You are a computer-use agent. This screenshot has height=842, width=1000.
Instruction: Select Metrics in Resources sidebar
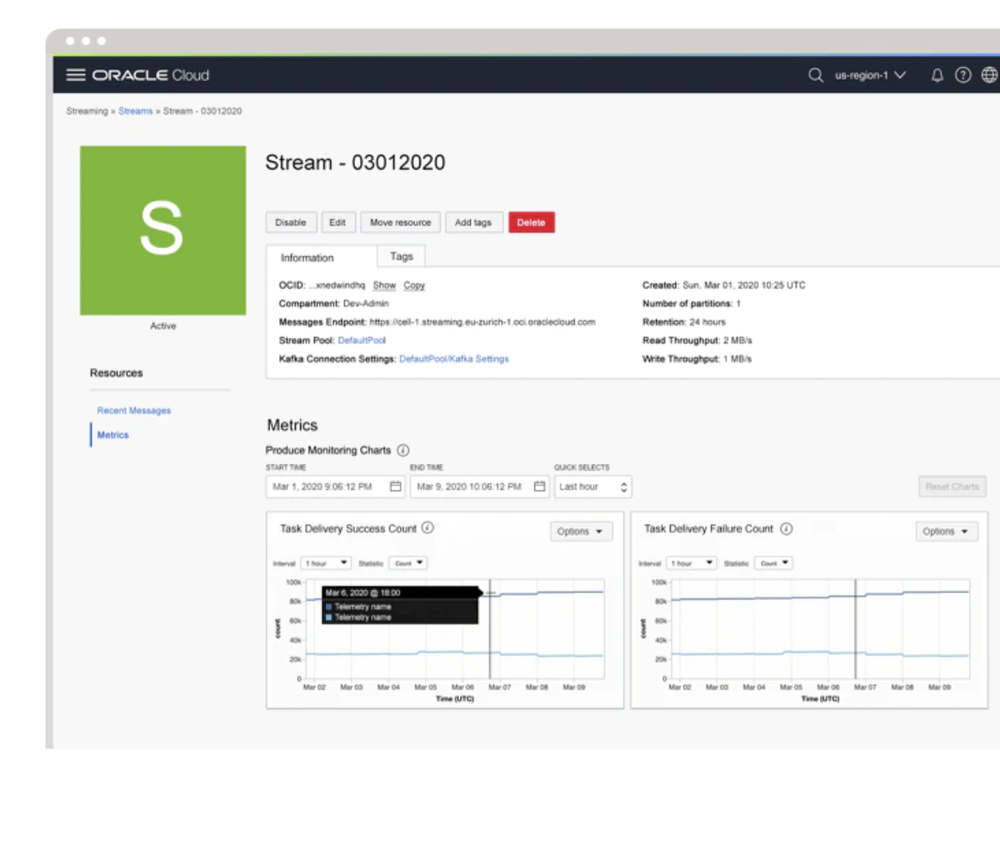tap(113, 435)
